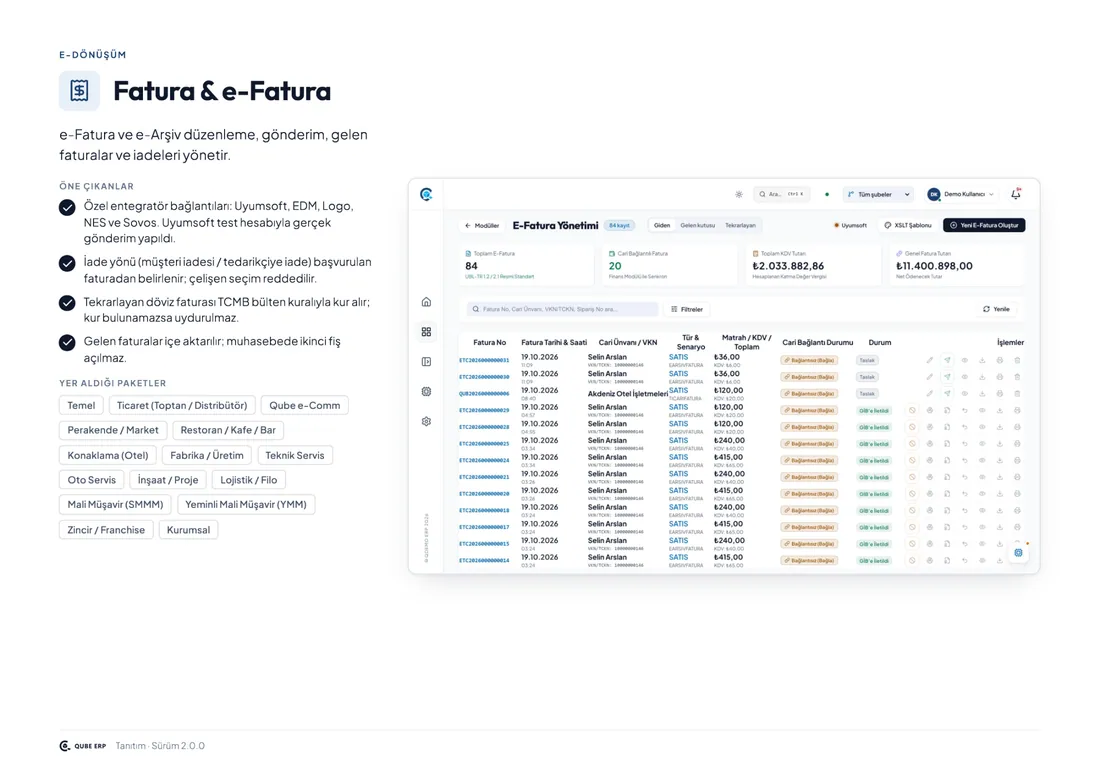This screenshot has width=1100, height=778.
Task: Refresh the list with Yenile
Action: [x=996, y=309]
